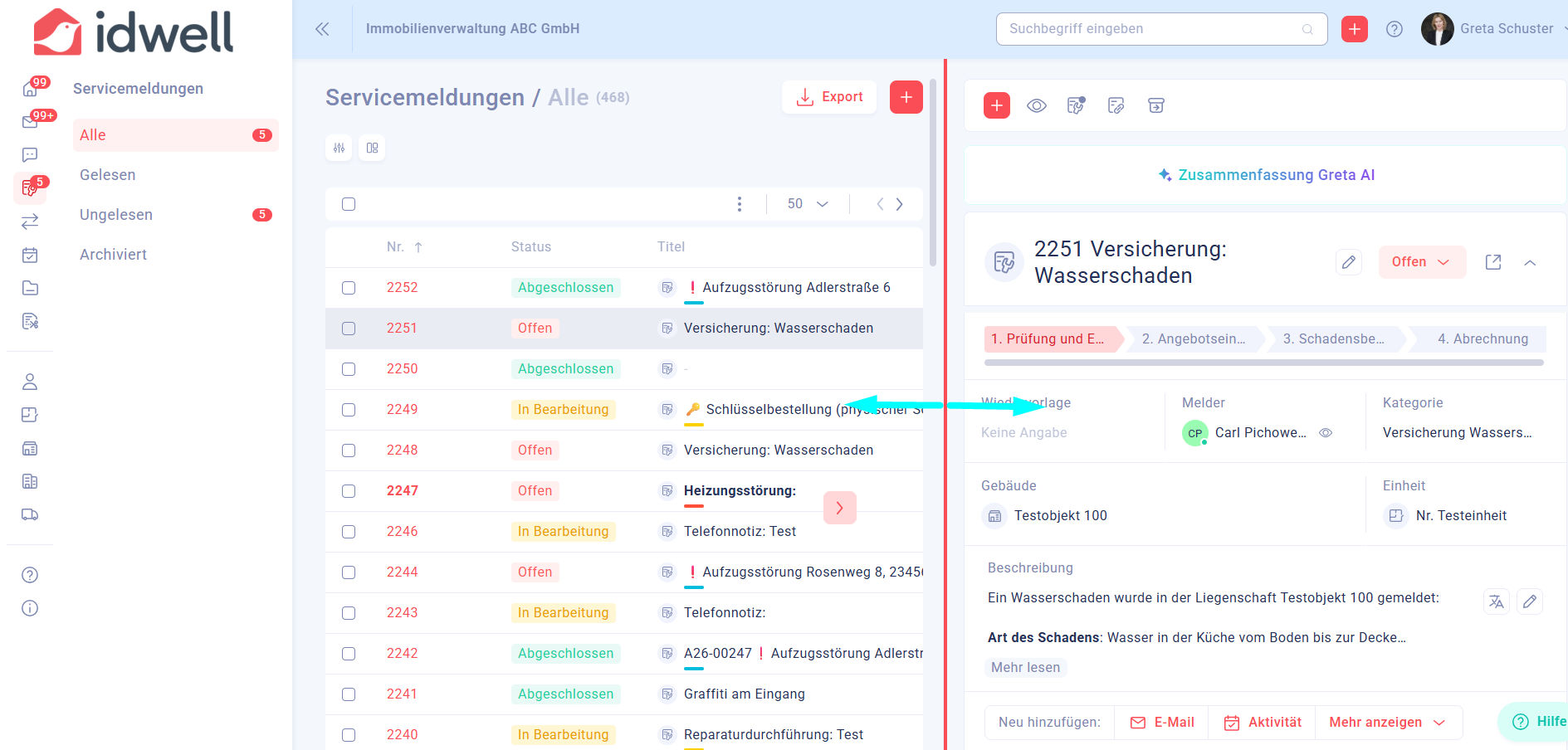
Task: Expand the 50 per page dropdown
Action: point(807,204)
